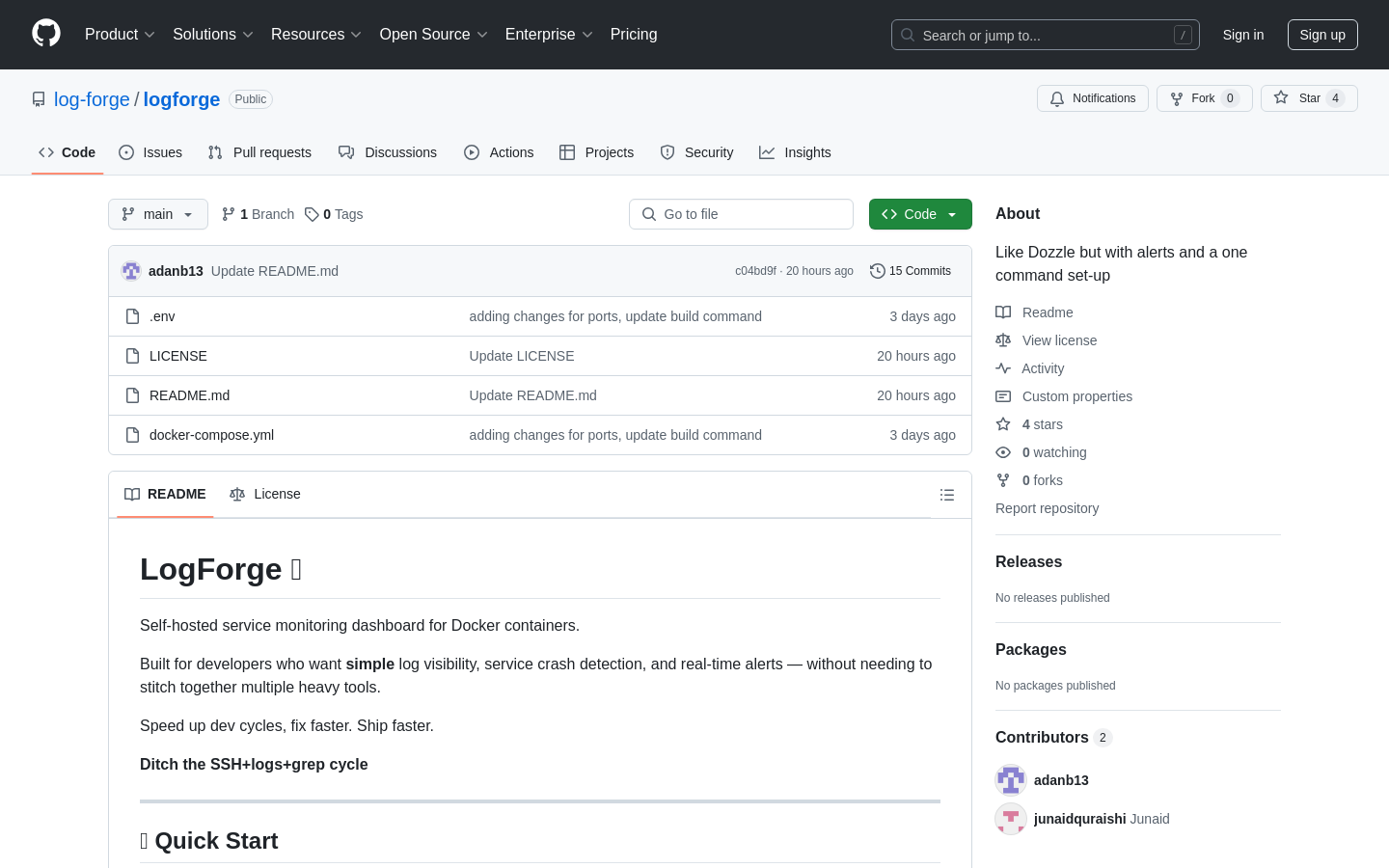View the 15 Commits history
This screenshot has width=1389, height=868.
911,271
